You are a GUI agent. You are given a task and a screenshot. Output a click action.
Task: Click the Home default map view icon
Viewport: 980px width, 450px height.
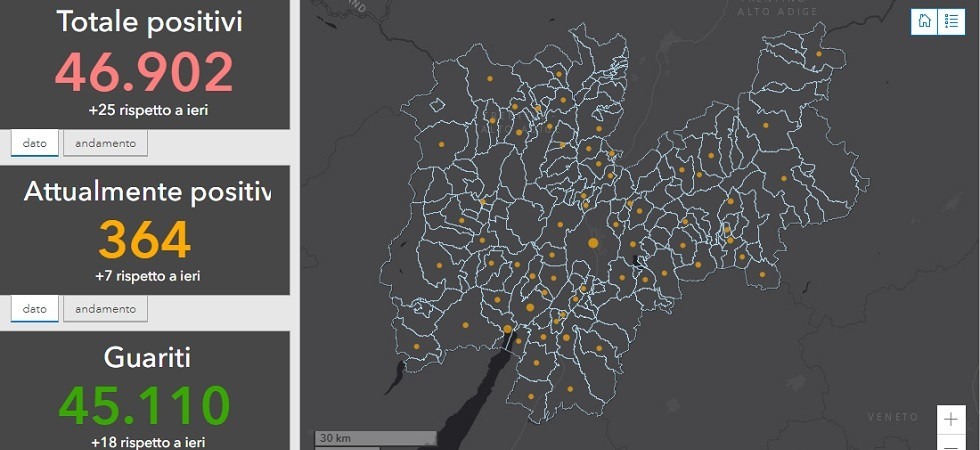924,21
